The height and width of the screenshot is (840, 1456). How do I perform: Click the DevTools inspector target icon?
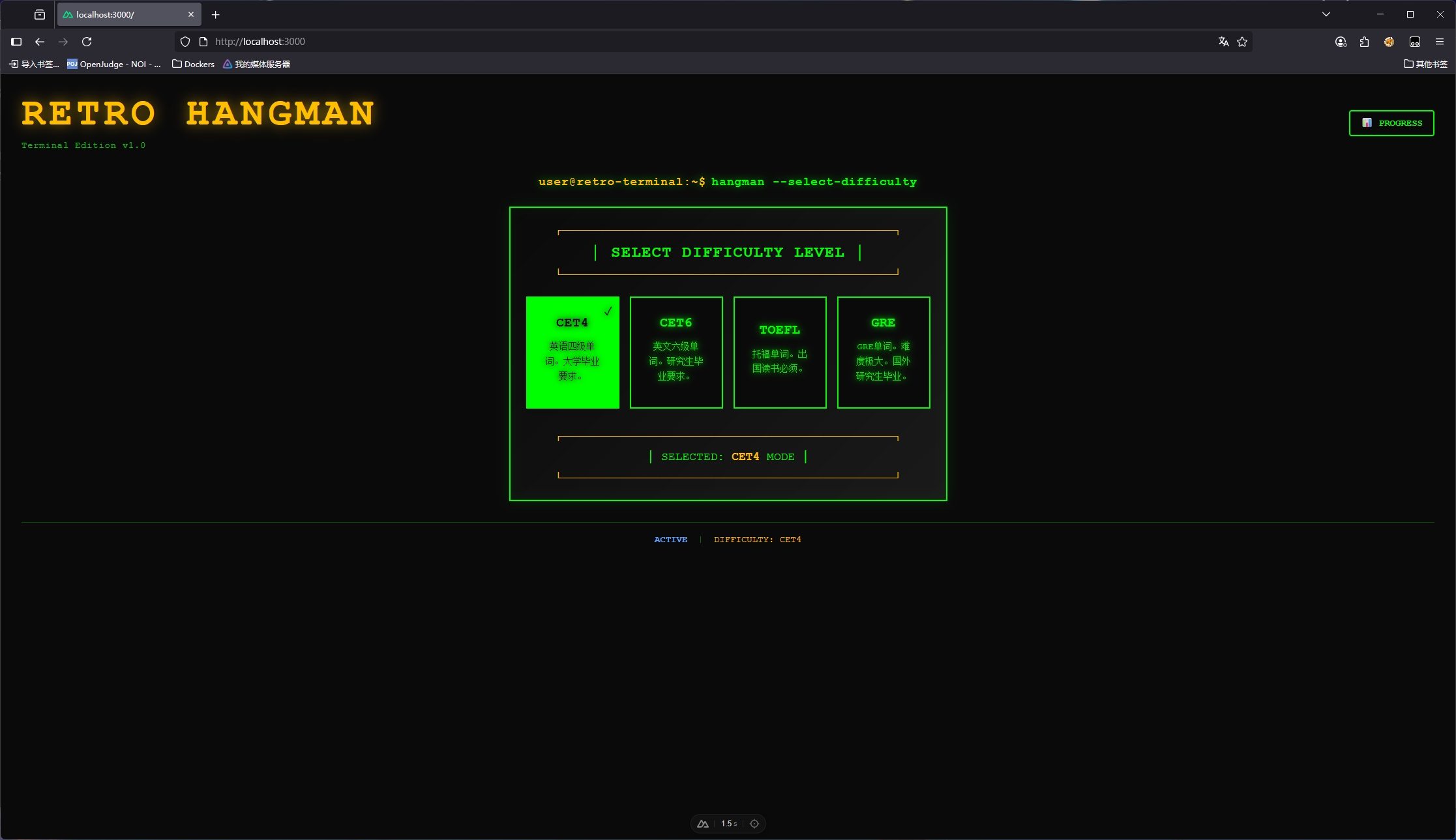754,824
